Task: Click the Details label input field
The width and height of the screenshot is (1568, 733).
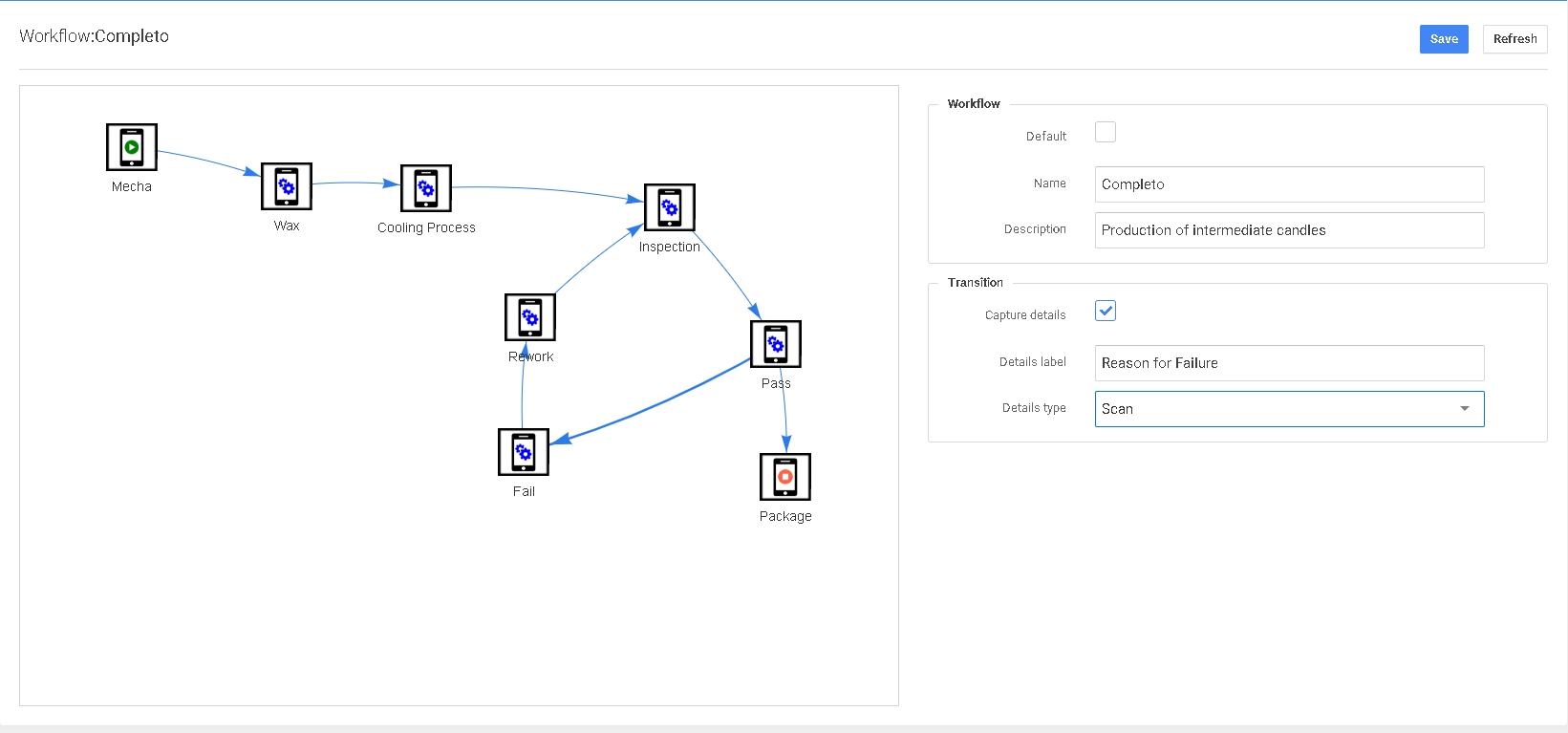Action: point(1289,363)
